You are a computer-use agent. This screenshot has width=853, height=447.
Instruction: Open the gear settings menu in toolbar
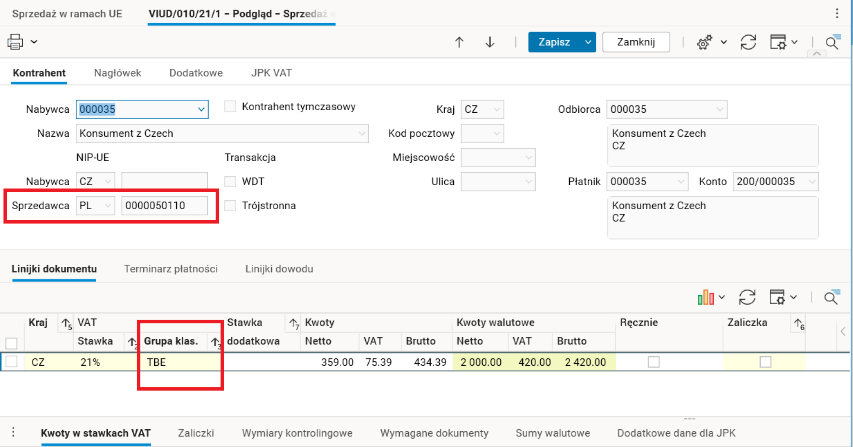(705, 42)
